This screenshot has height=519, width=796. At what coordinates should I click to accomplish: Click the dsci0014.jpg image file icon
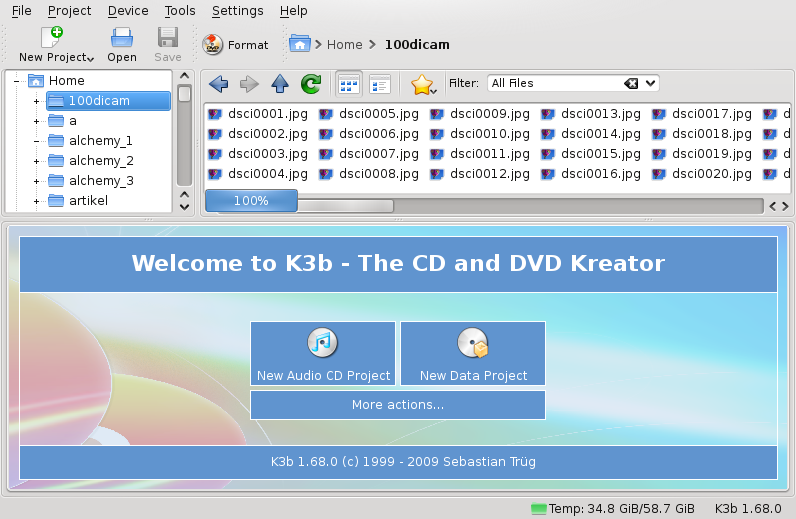[548, 134]
